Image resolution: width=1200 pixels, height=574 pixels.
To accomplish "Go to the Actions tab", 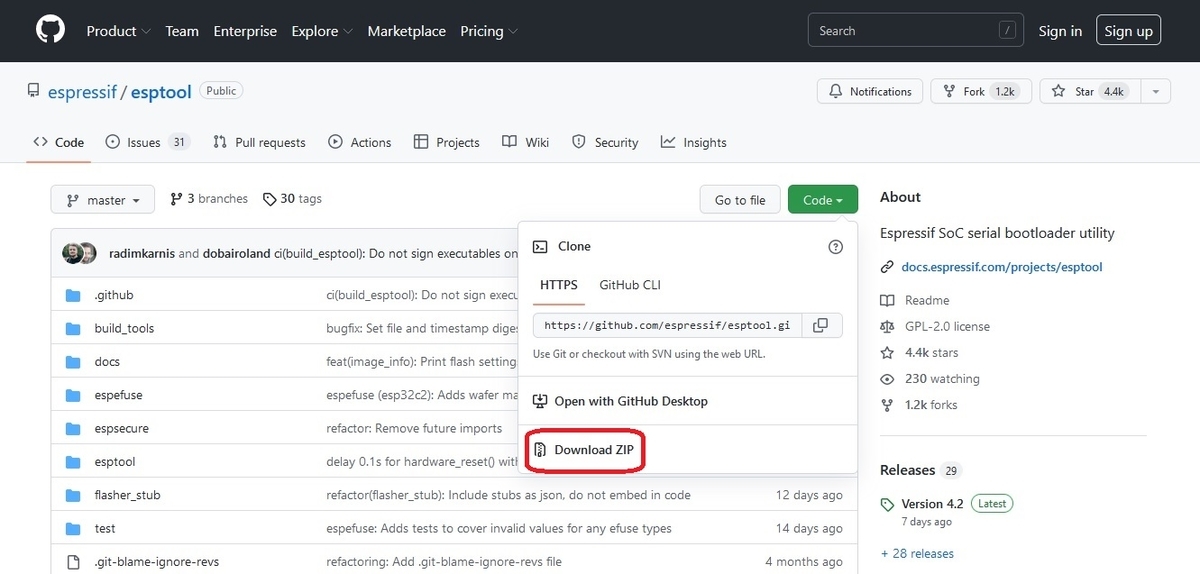I will click(360, 142).
